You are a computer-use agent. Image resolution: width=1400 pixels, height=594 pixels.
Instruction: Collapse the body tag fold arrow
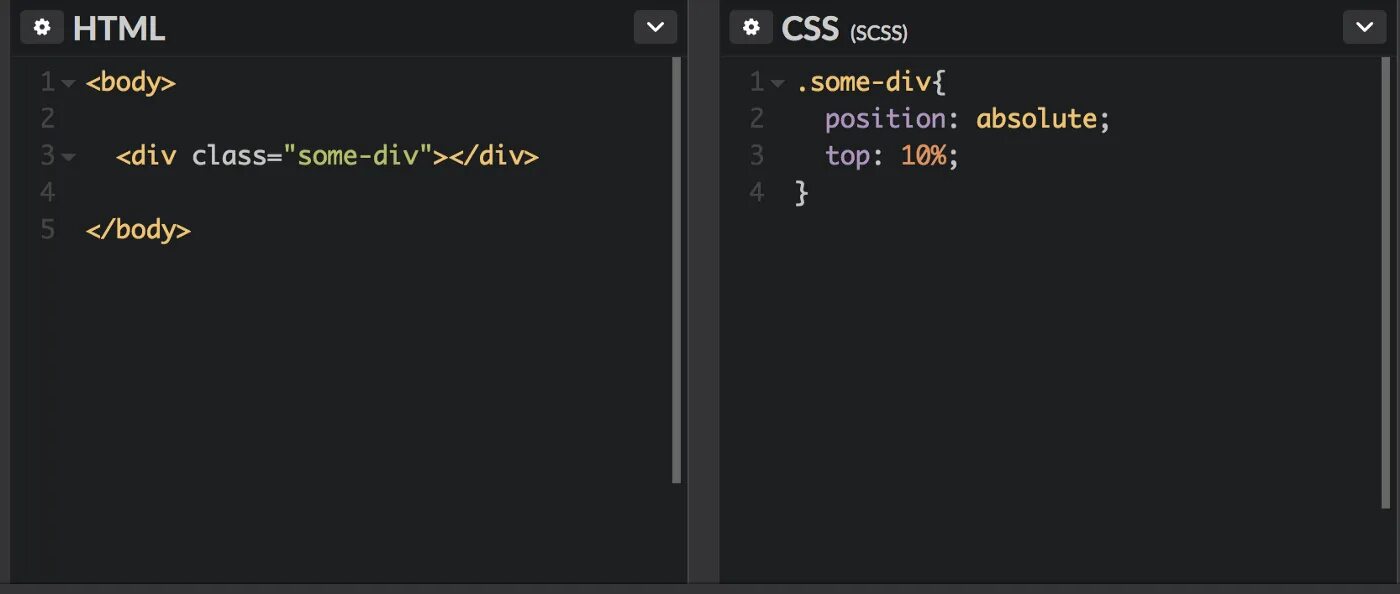(x=68, y=83)
